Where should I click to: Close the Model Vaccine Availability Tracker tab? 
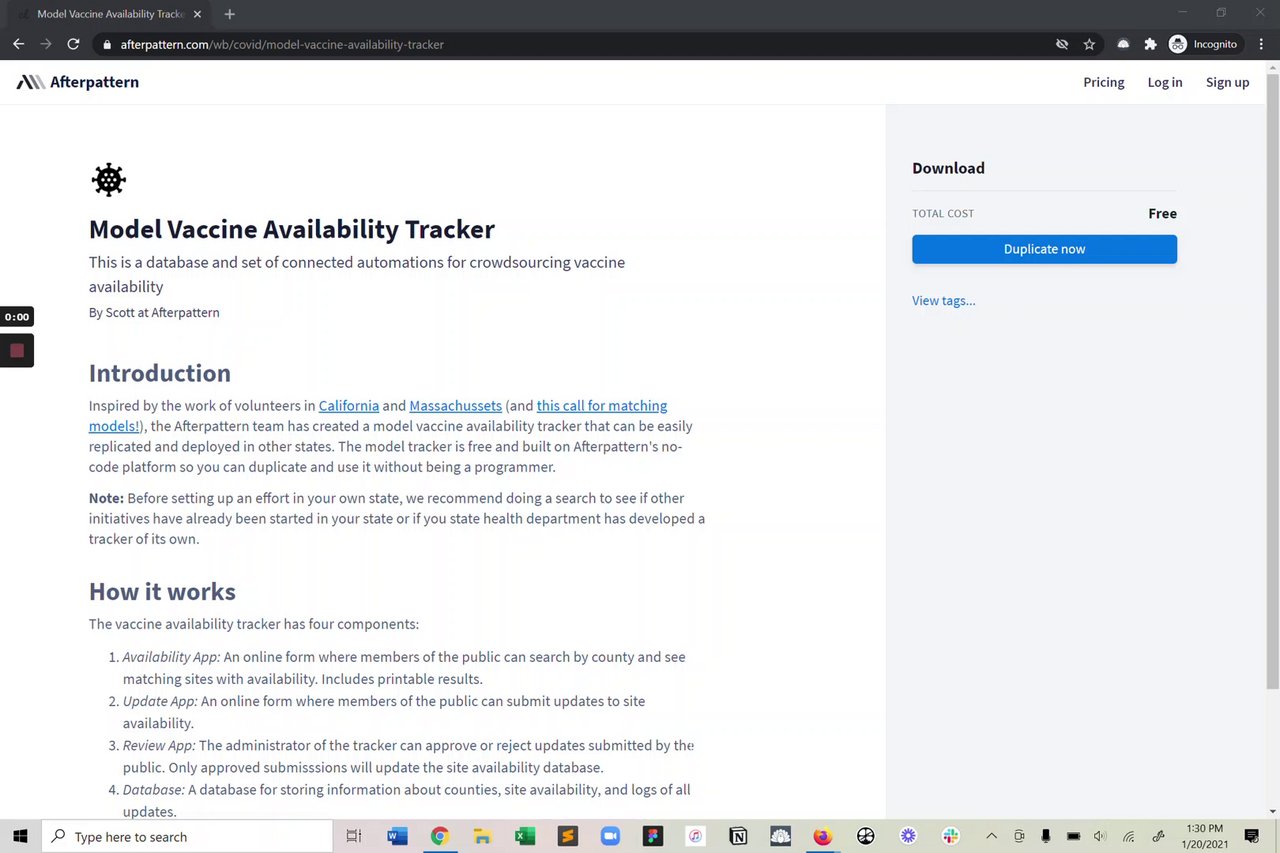pos(198,14)
